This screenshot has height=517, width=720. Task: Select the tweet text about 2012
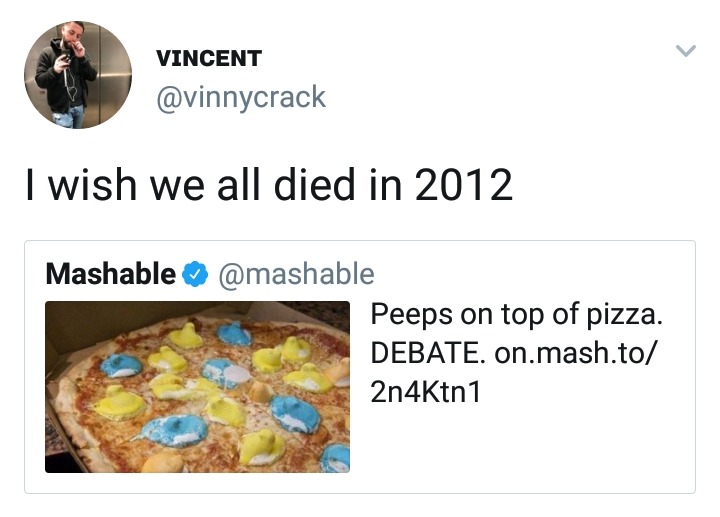coord(269,185)
